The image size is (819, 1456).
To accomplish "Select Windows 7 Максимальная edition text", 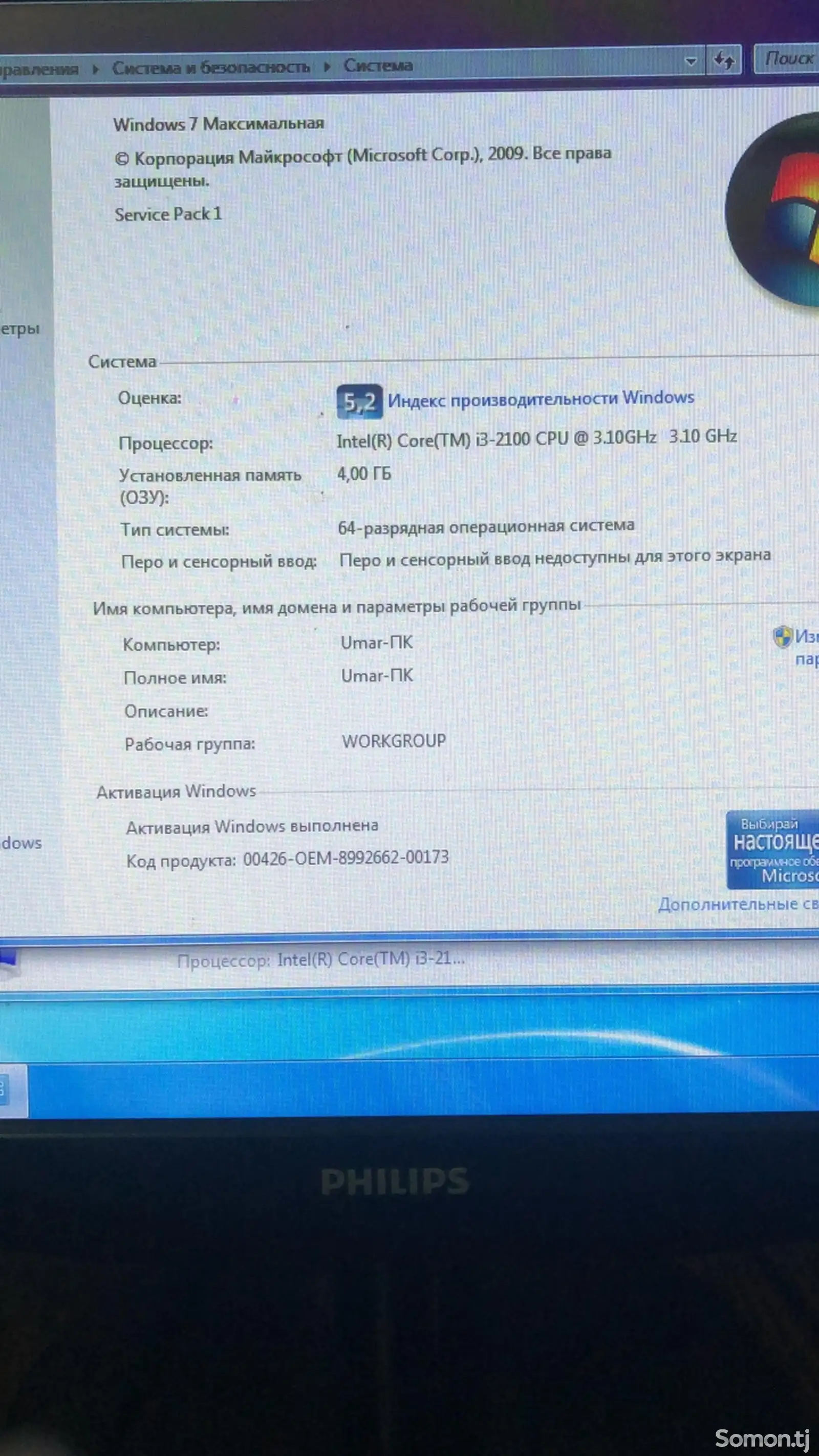I will pyautogui.click(x=219, y=124).
